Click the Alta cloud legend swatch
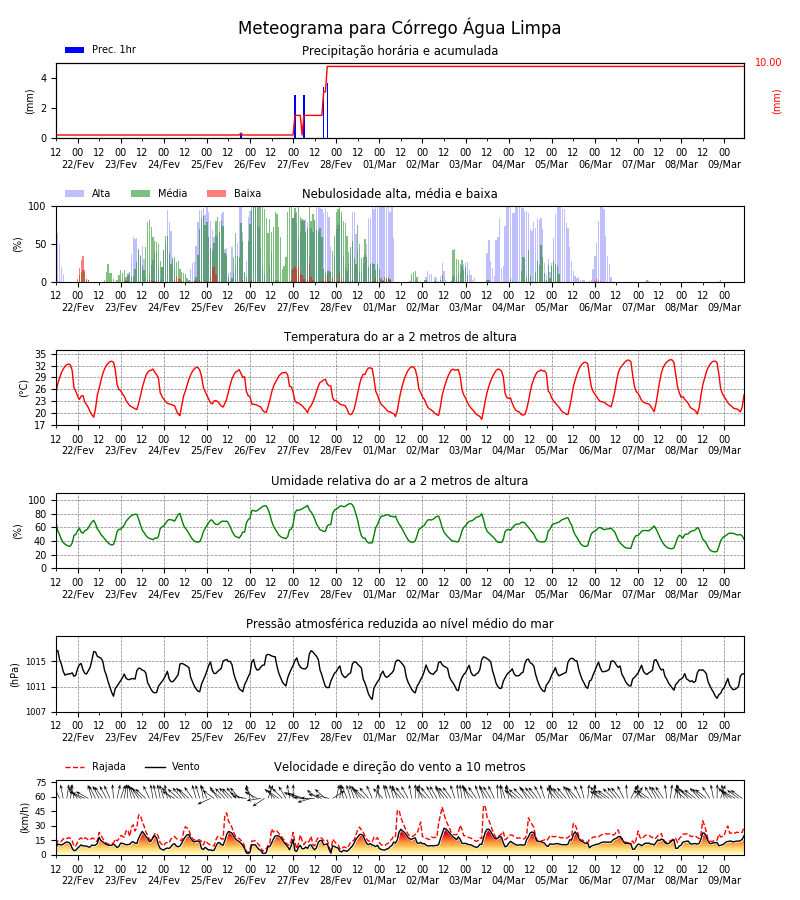The height and width of the screenshot is (900, 800). point(75,193)
